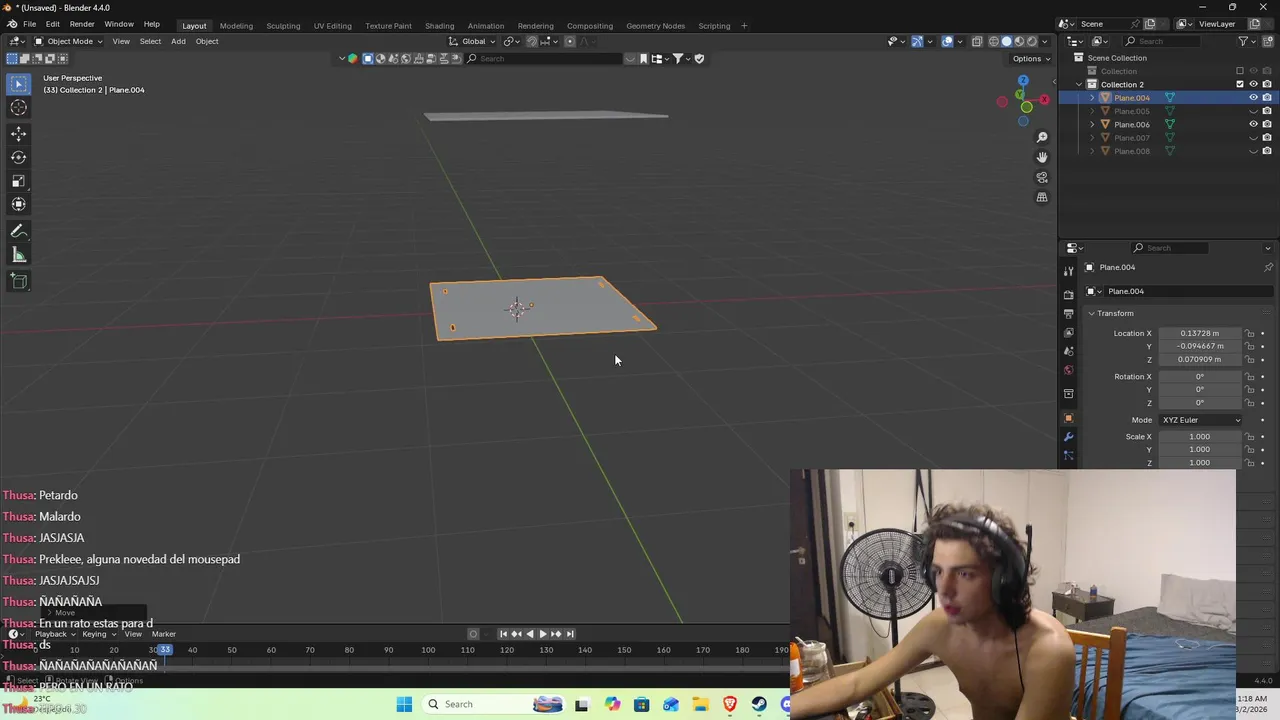
Task: Select the Cursor tool in the left toolbar
Action: click(19, 108)
